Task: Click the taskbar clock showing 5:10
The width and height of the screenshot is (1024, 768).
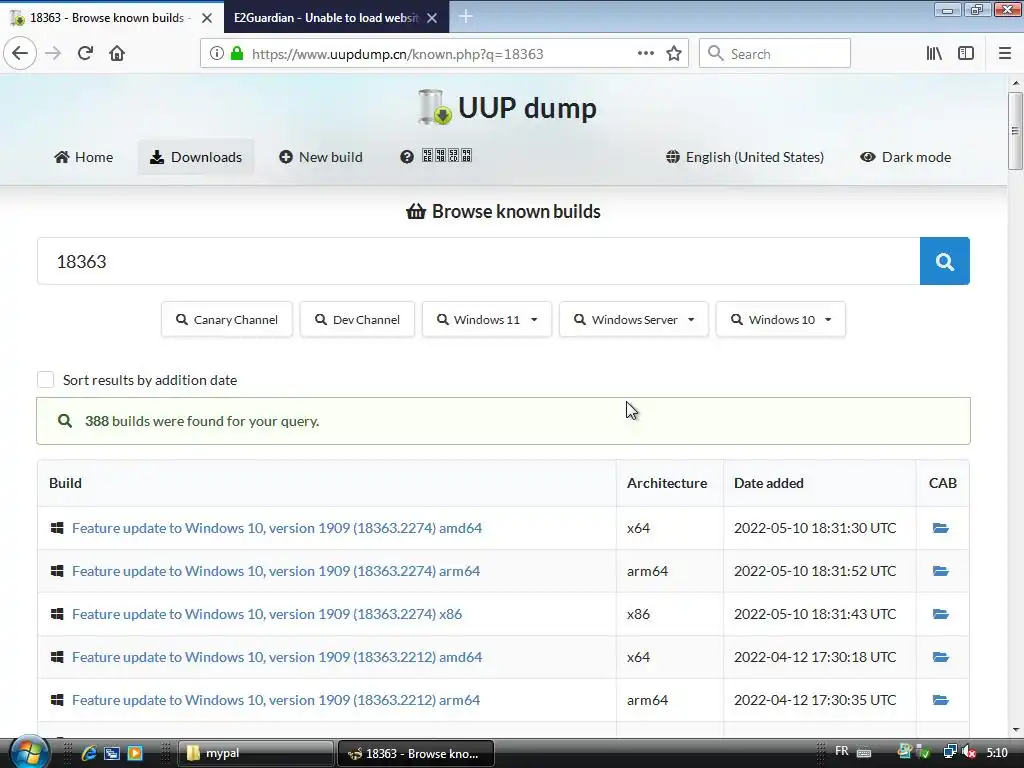Action: tap(997, 753)
